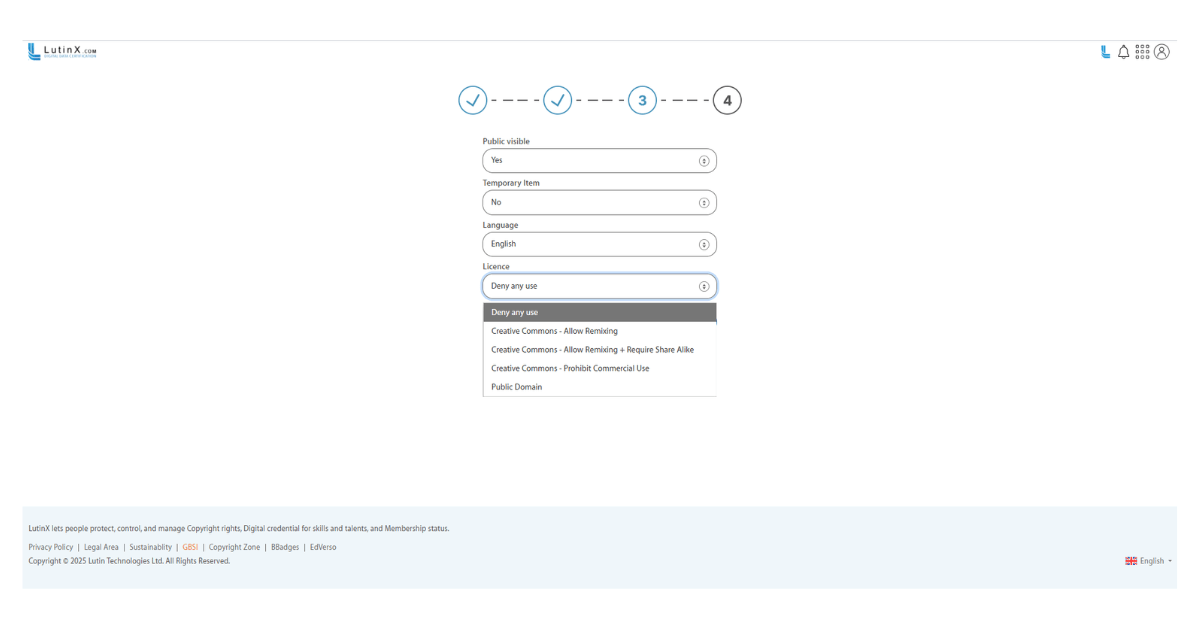Open the apps grid menu icon
Viewport: 1200px width, 630px height.
[x=1142, y=52]
